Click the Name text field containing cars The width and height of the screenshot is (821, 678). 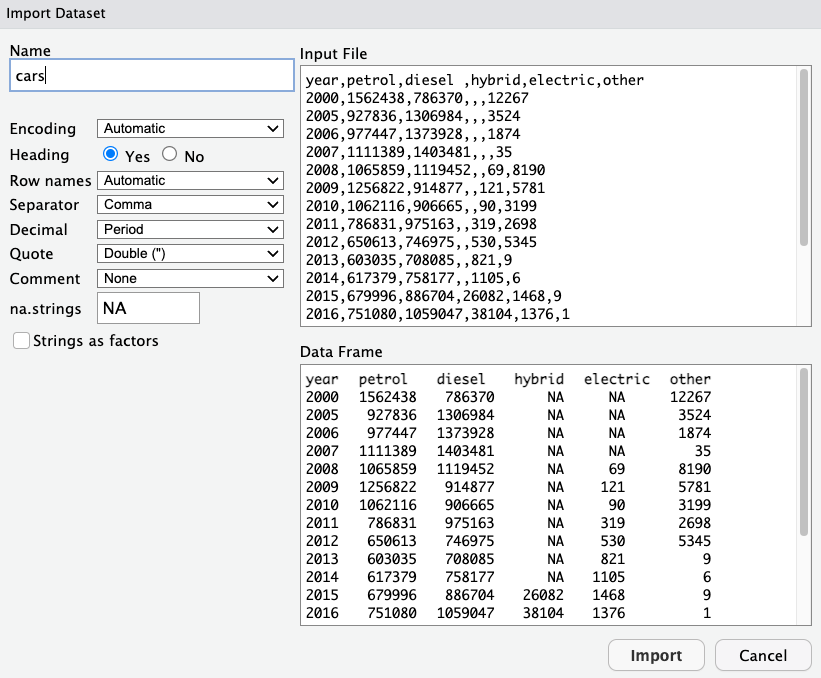[x=150, y=76]
